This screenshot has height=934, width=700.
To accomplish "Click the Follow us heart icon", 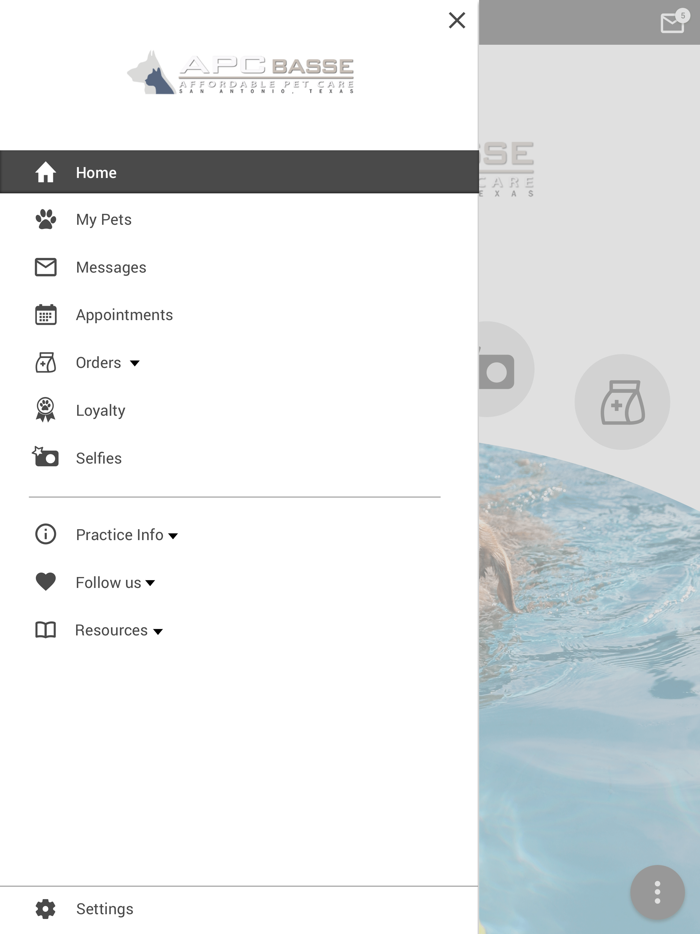I will tap(45, 581).
